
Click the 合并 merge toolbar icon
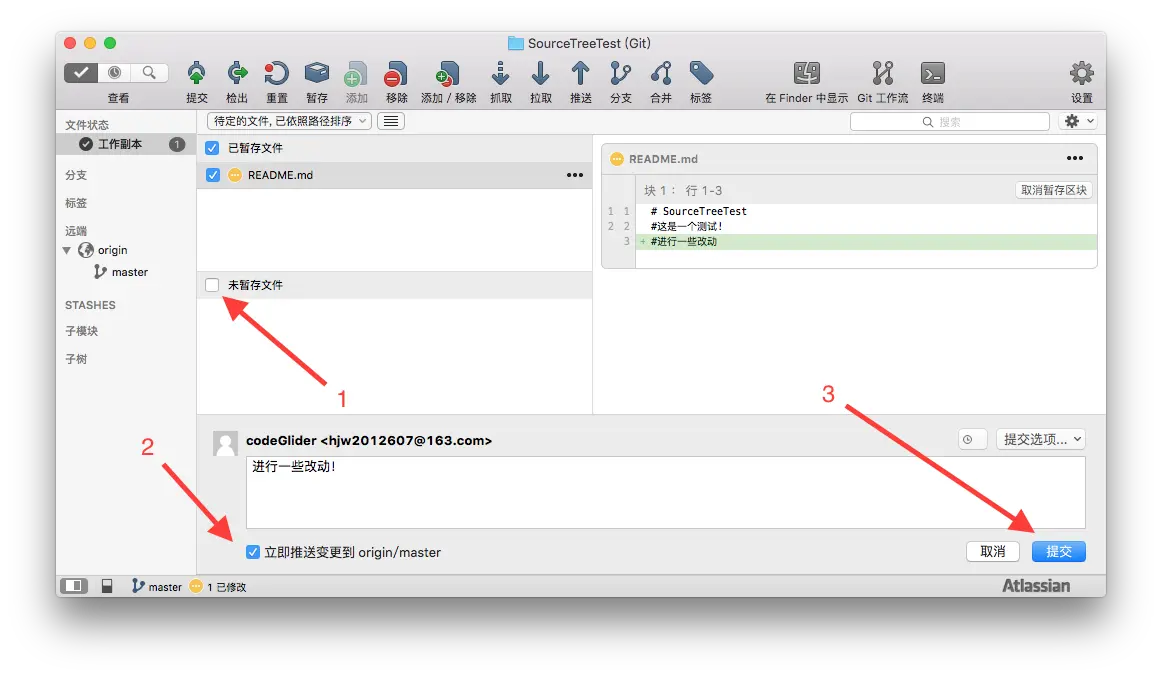pos(660,73)
